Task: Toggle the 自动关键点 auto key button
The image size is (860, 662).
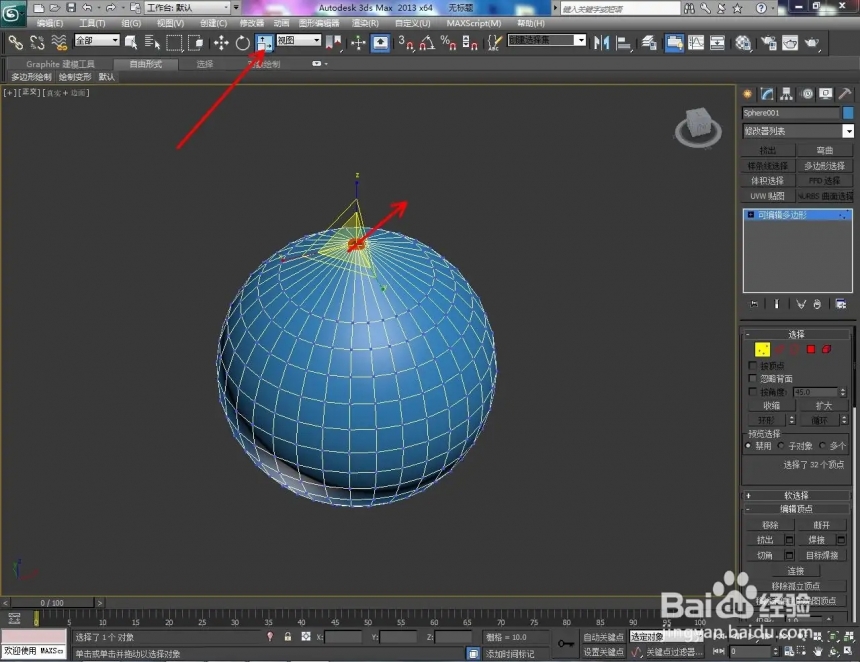Action: tap(603, 637)
